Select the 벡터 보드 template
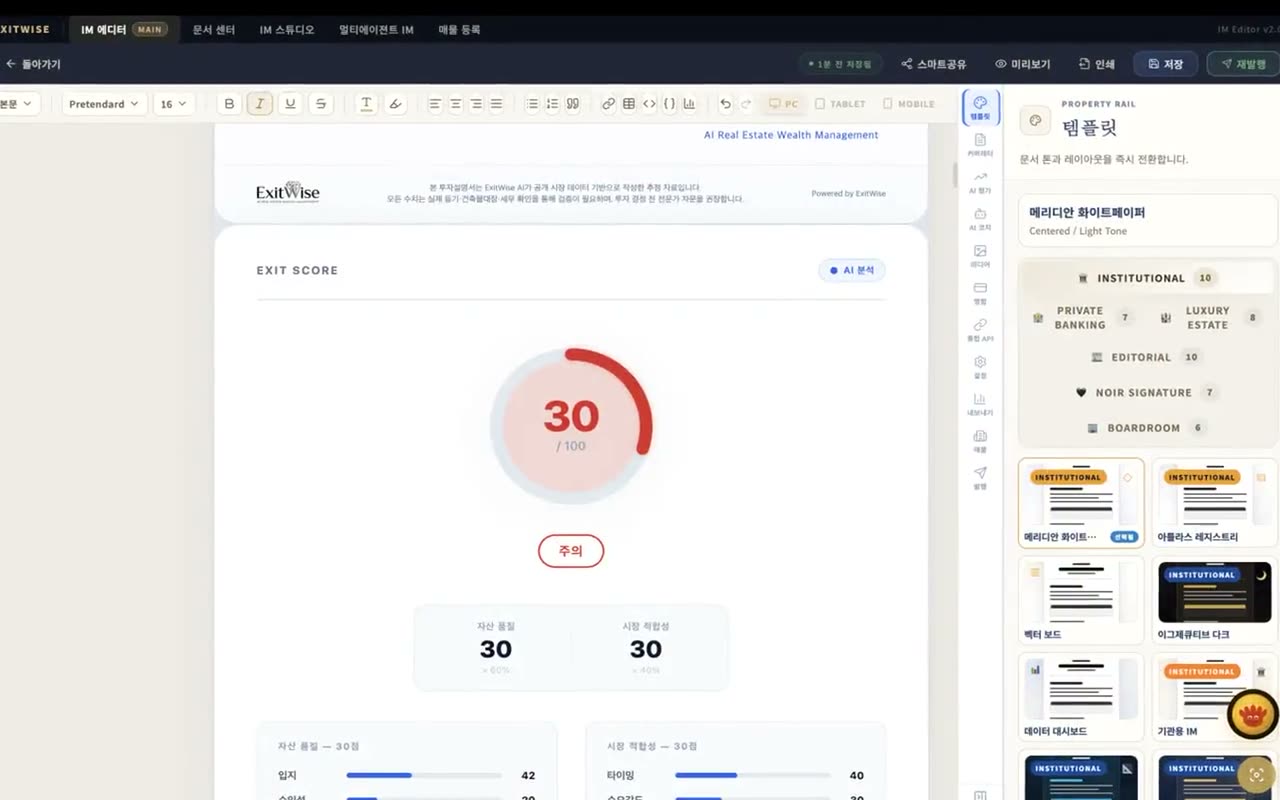 pyautogui.click(x=1081, y=600)
